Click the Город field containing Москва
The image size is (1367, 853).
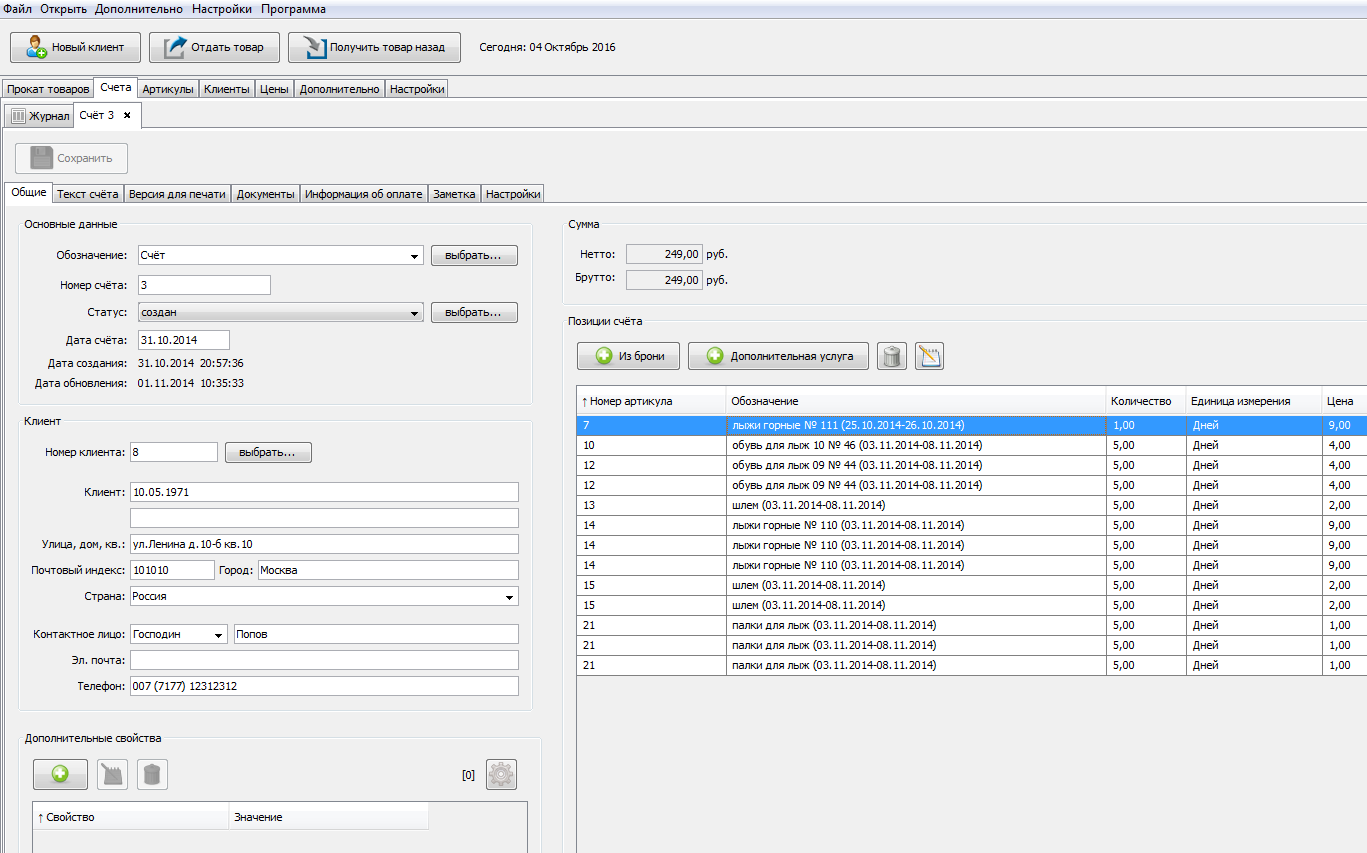click(388, 570)
